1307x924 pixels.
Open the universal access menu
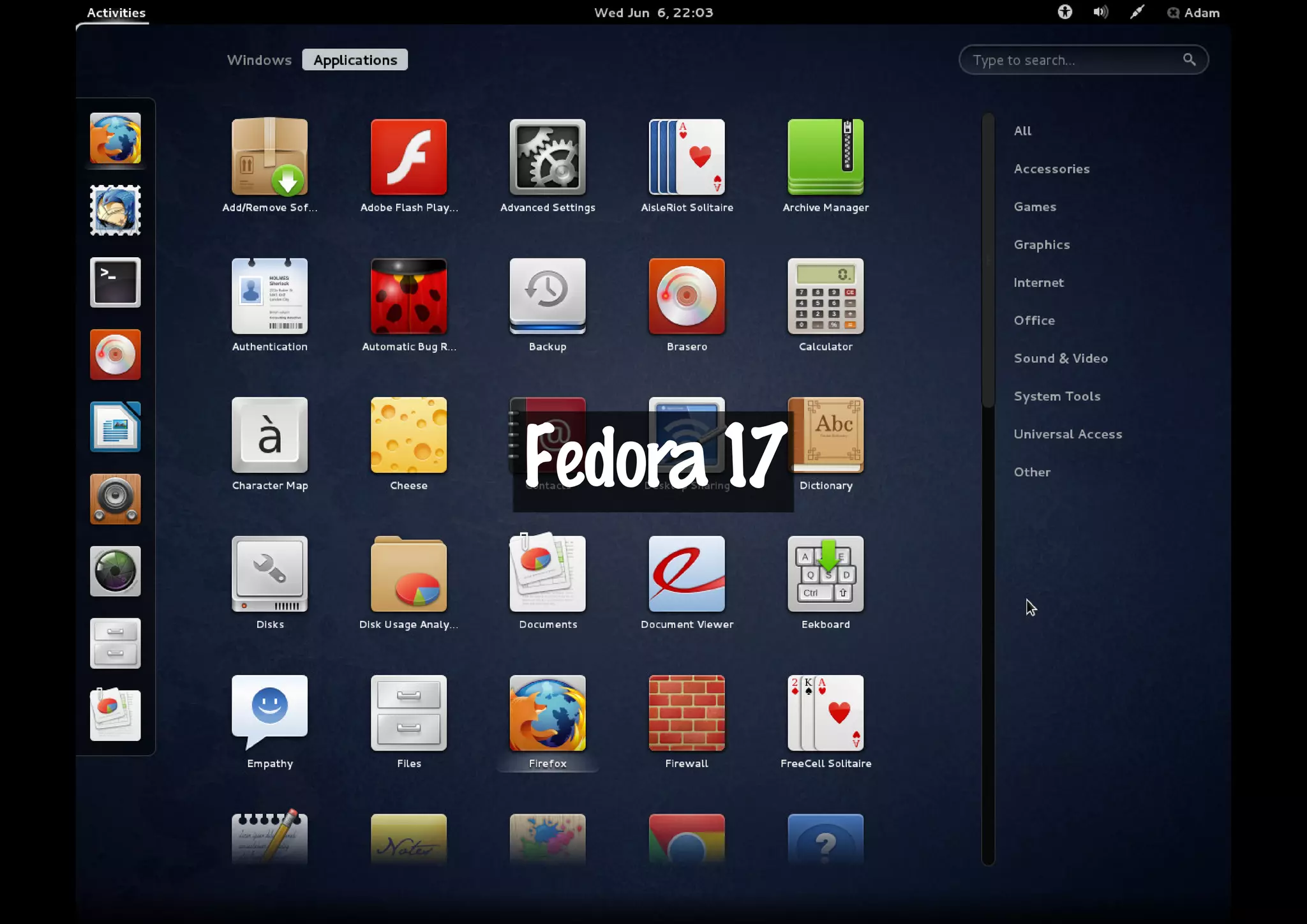(x=1064, y=12)
